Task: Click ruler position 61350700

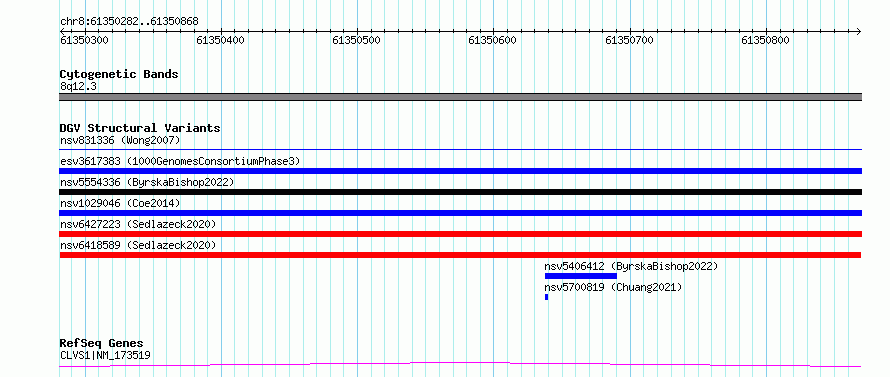Action: 629,40
